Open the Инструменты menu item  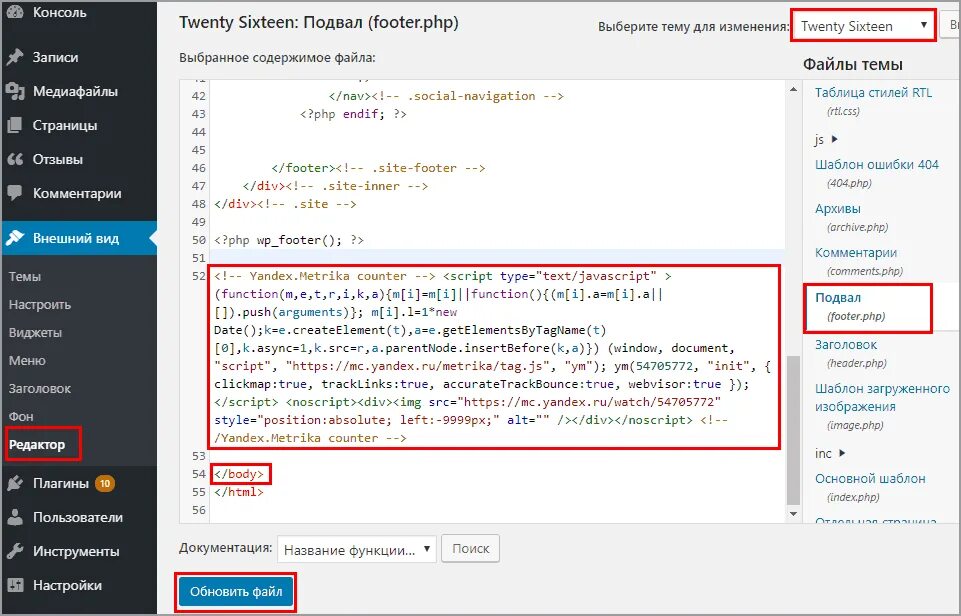[78, 551]
